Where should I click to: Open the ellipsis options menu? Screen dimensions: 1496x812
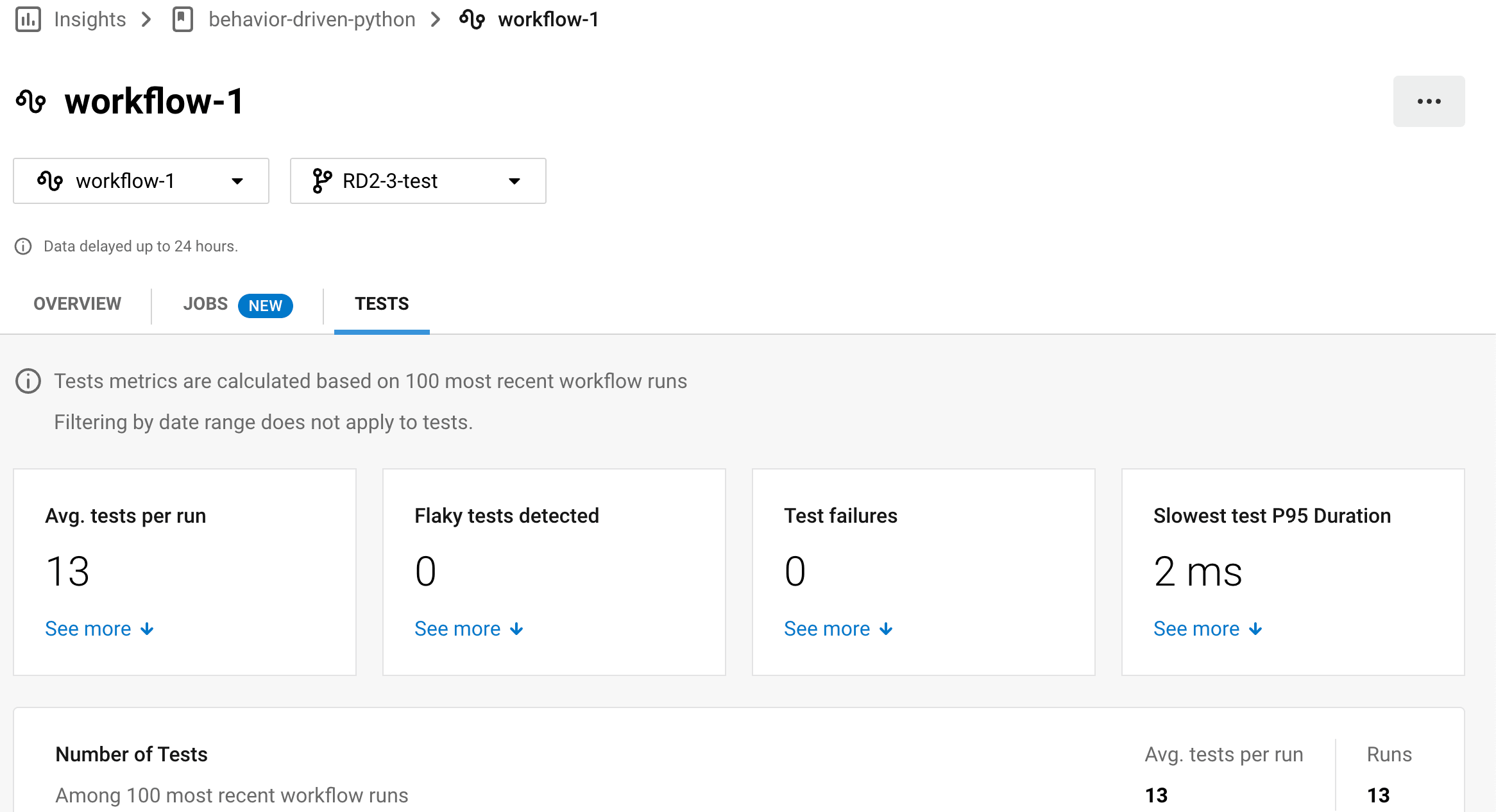point(1429,101)
